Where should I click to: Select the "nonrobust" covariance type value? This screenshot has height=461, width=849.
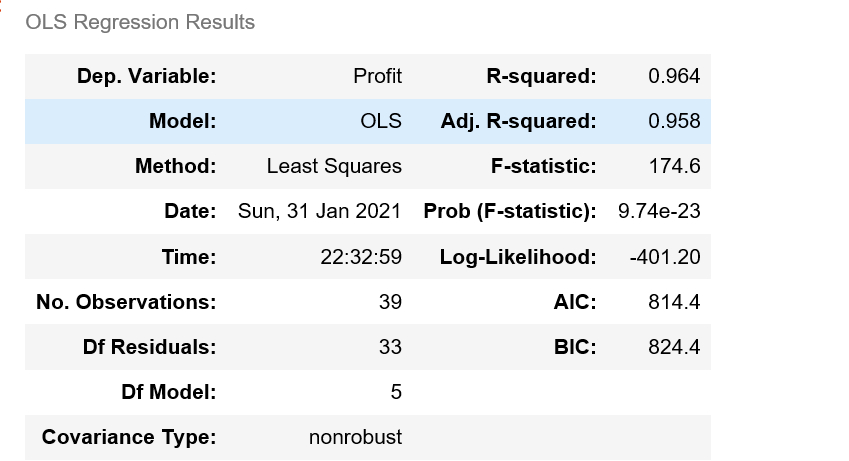pos(356,437)
